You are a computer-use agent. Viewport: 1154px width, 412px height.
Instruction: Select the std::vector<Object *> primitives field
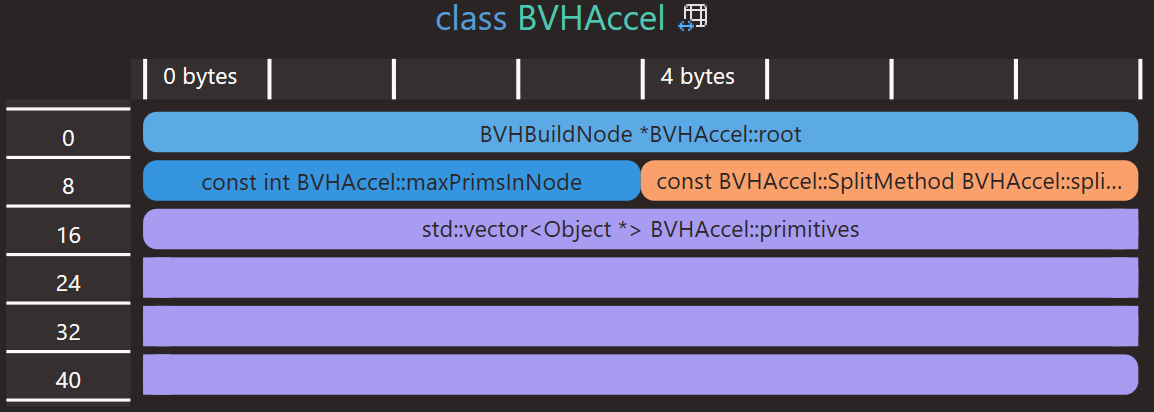click(x=640, y=230)
